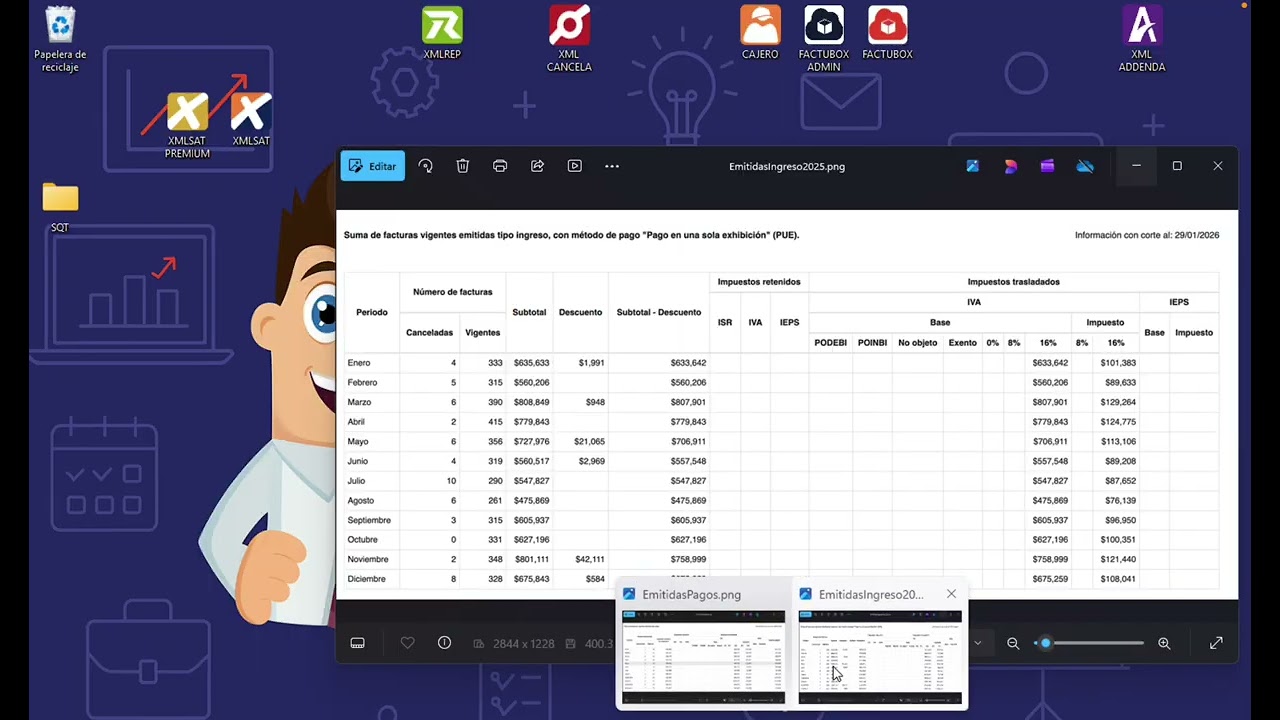Screen dimensions: 1280x720
Task: Click the 'Noviembre' period cell
Action: point(368,559)
